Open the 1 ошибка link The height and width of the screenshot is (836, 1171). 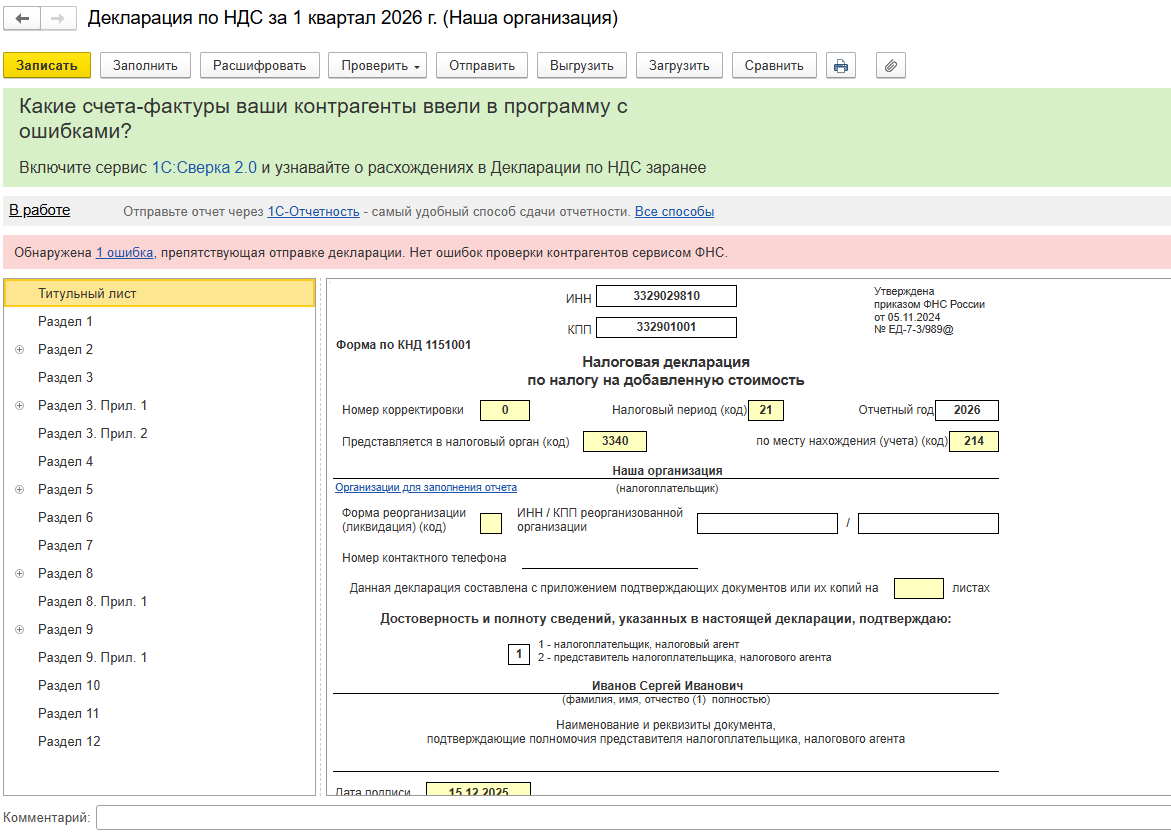click(125, 253)
